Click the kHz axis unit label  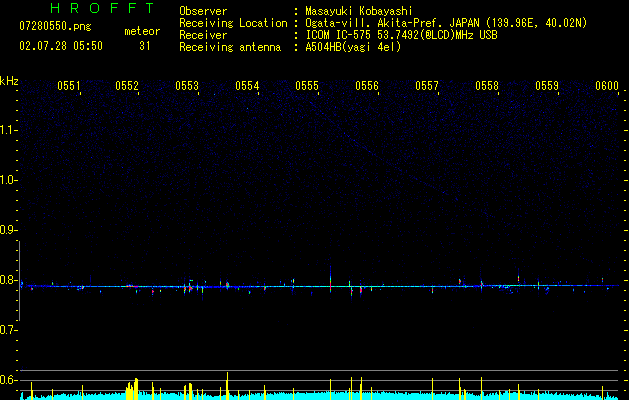pyautogui.click(x=9, y=81)
